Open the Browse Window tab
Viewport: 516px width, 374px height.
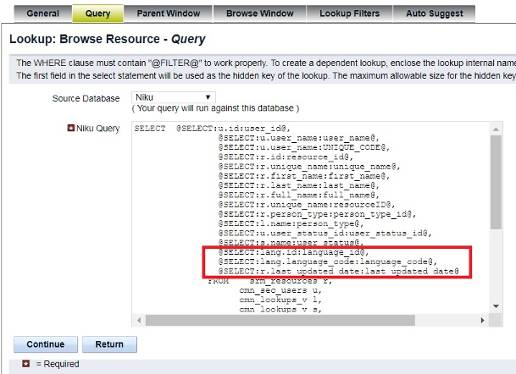260,14
